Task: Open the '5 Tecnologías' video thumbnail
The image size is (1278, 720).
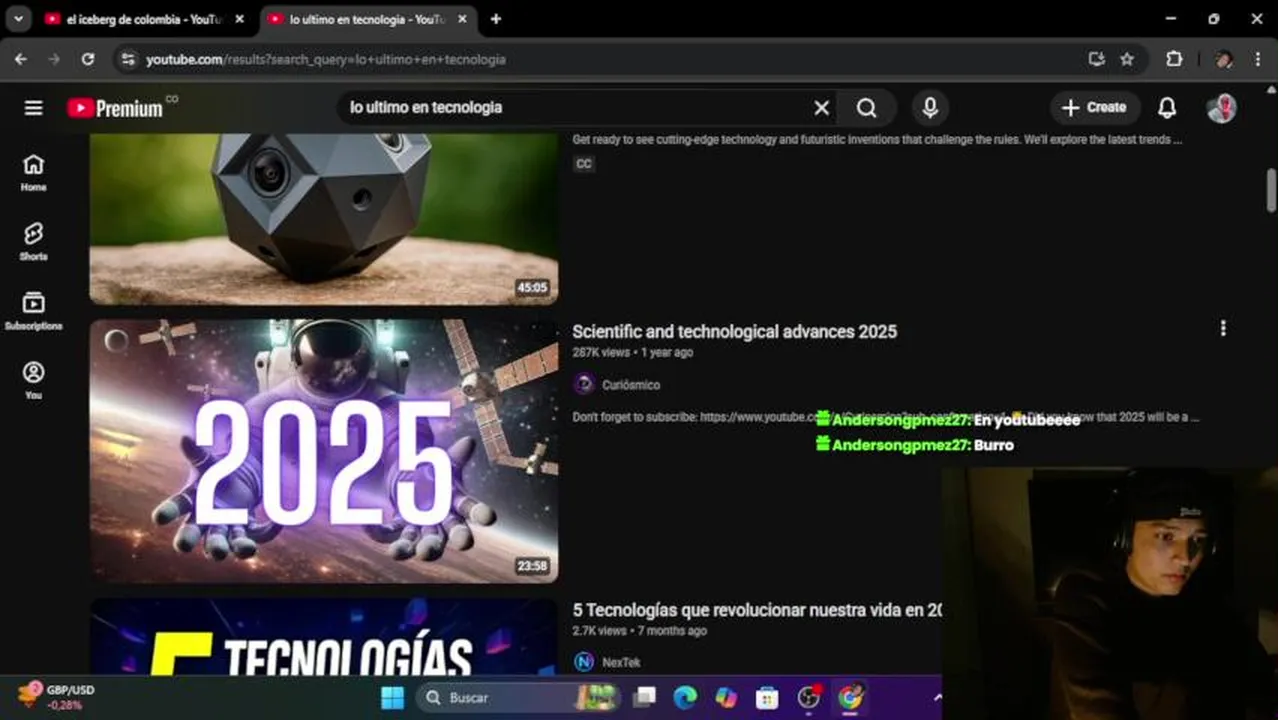Action: click(x=324, y=637)
